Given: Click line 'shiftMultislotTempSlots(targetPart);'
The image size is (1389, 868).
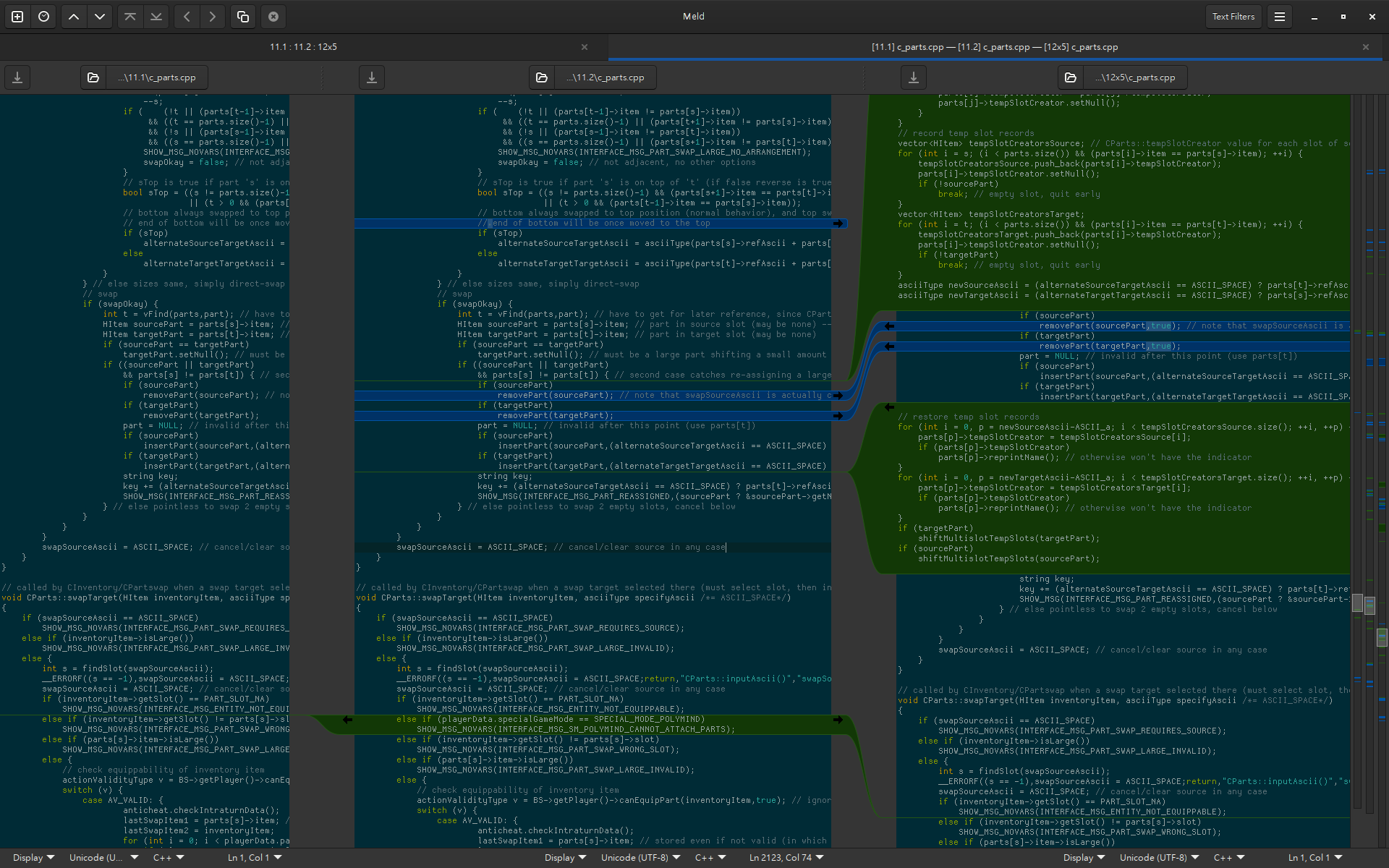Looking at the screenshot, I should (1008, 539).
